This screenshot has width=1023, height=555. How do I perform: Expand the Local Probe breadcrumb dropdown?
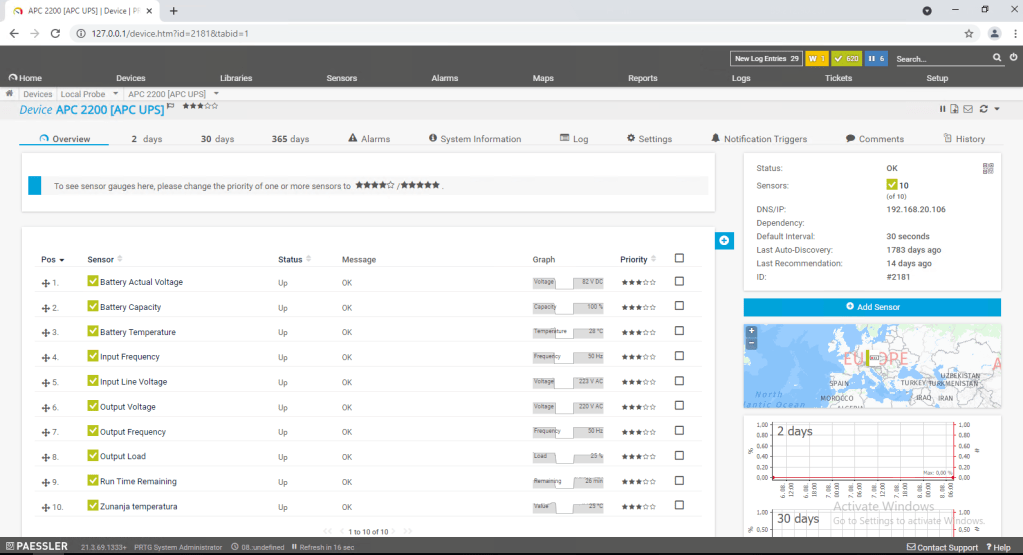click(x=116, y=94)
